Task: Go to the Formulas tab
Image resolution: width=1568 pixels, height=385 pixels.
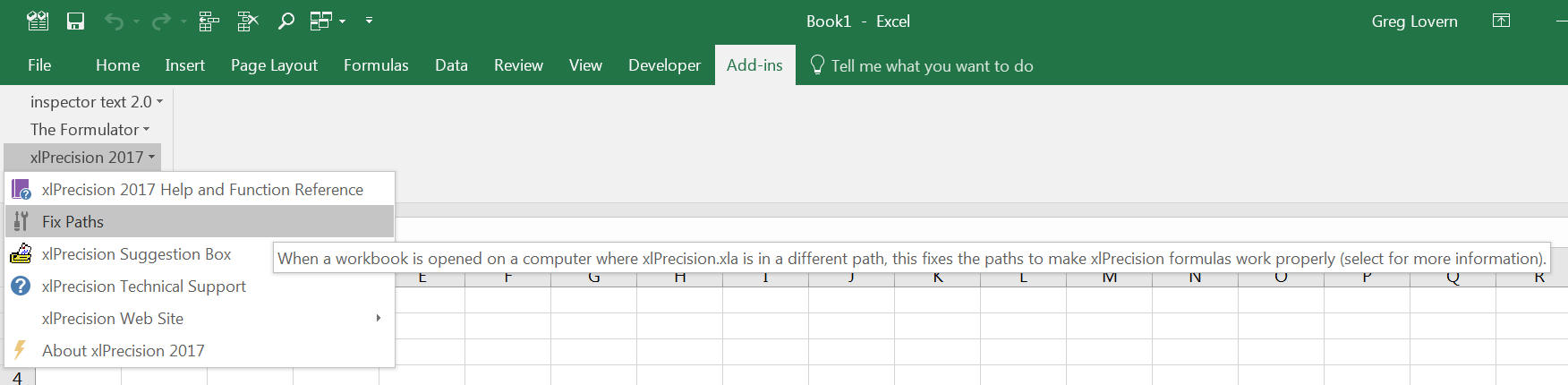Action: pyautogui.click(x=376, y=65)
